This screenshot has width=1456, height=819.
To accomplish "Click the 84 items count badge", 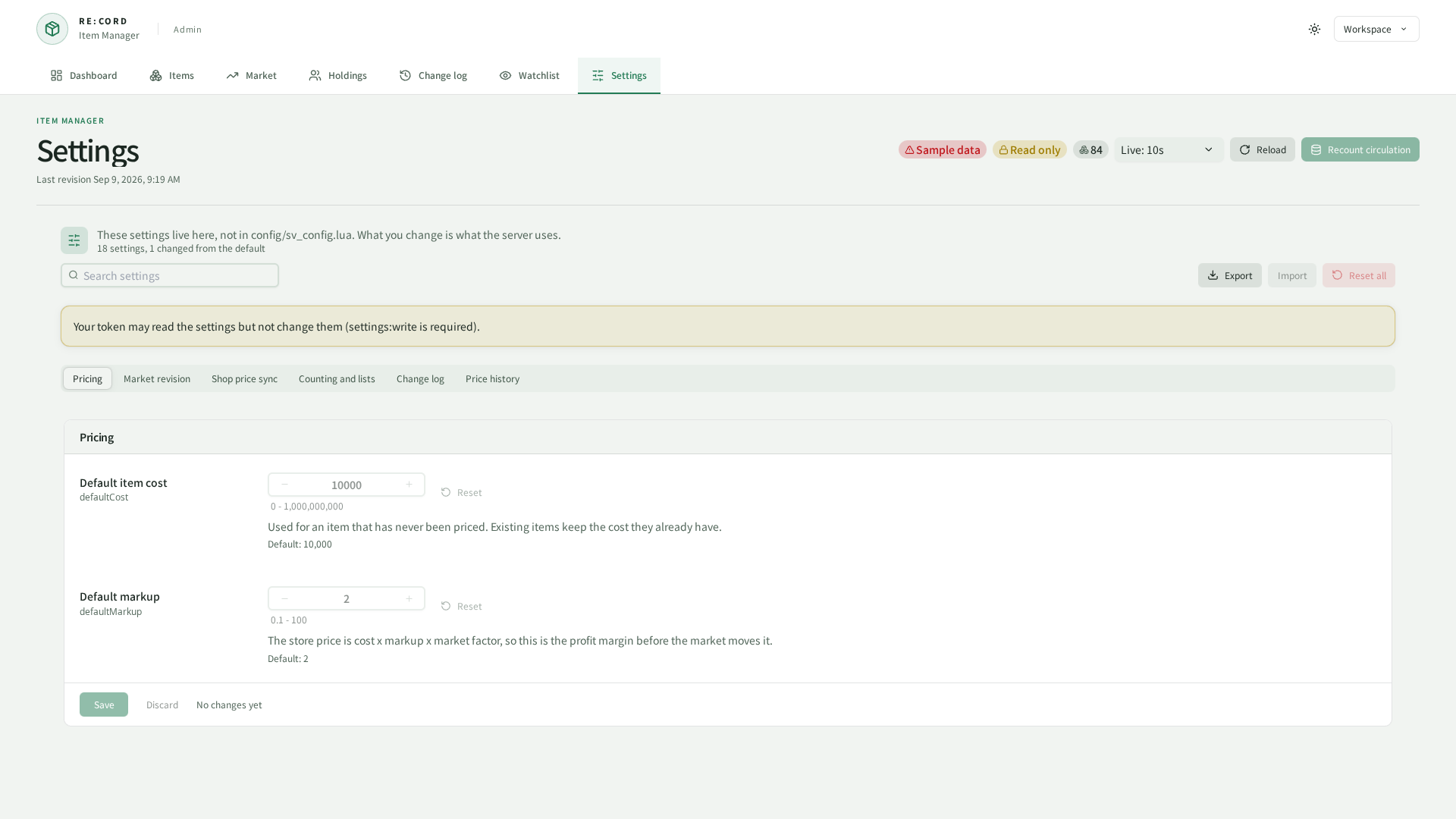I will pyautogui.click(x=1090, y=149).
